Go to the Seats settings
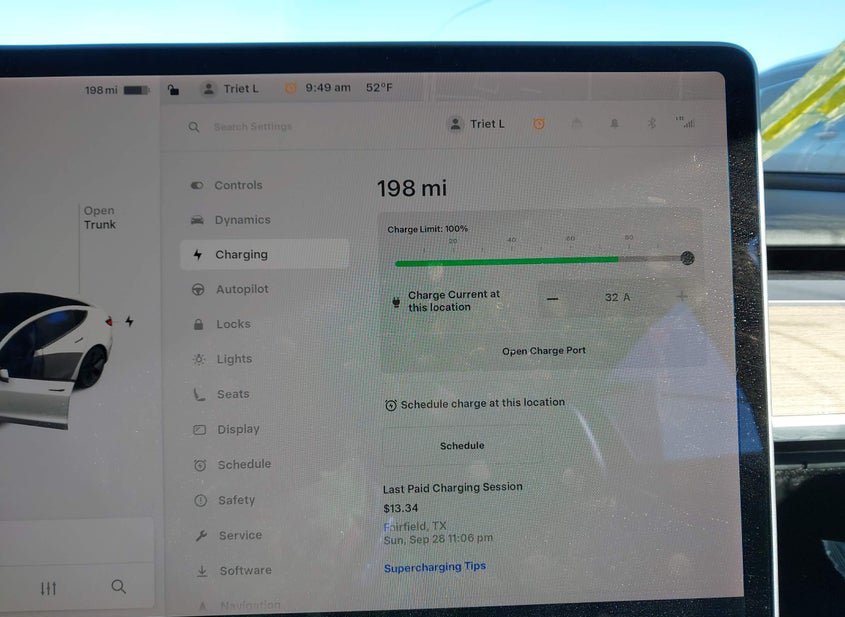 pyautogui.click(x=233, y=394)
